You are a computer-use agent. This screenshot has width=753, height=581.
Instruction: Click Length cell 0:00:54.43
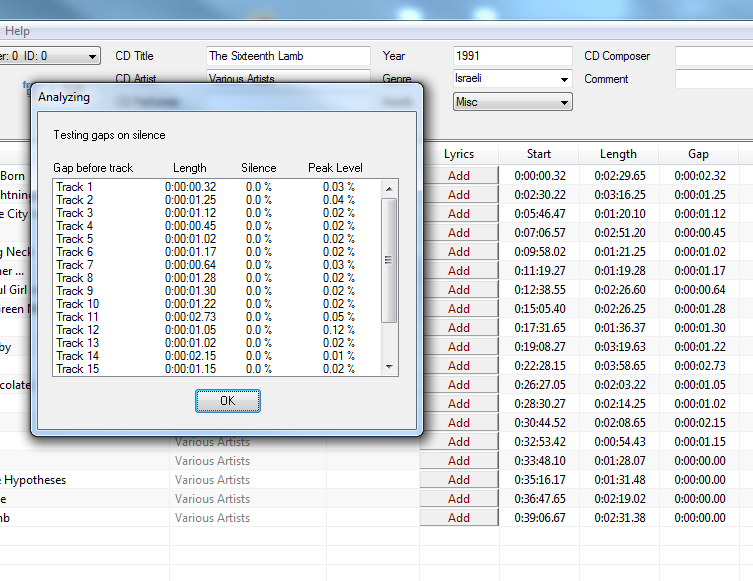(x=619, y=442)
